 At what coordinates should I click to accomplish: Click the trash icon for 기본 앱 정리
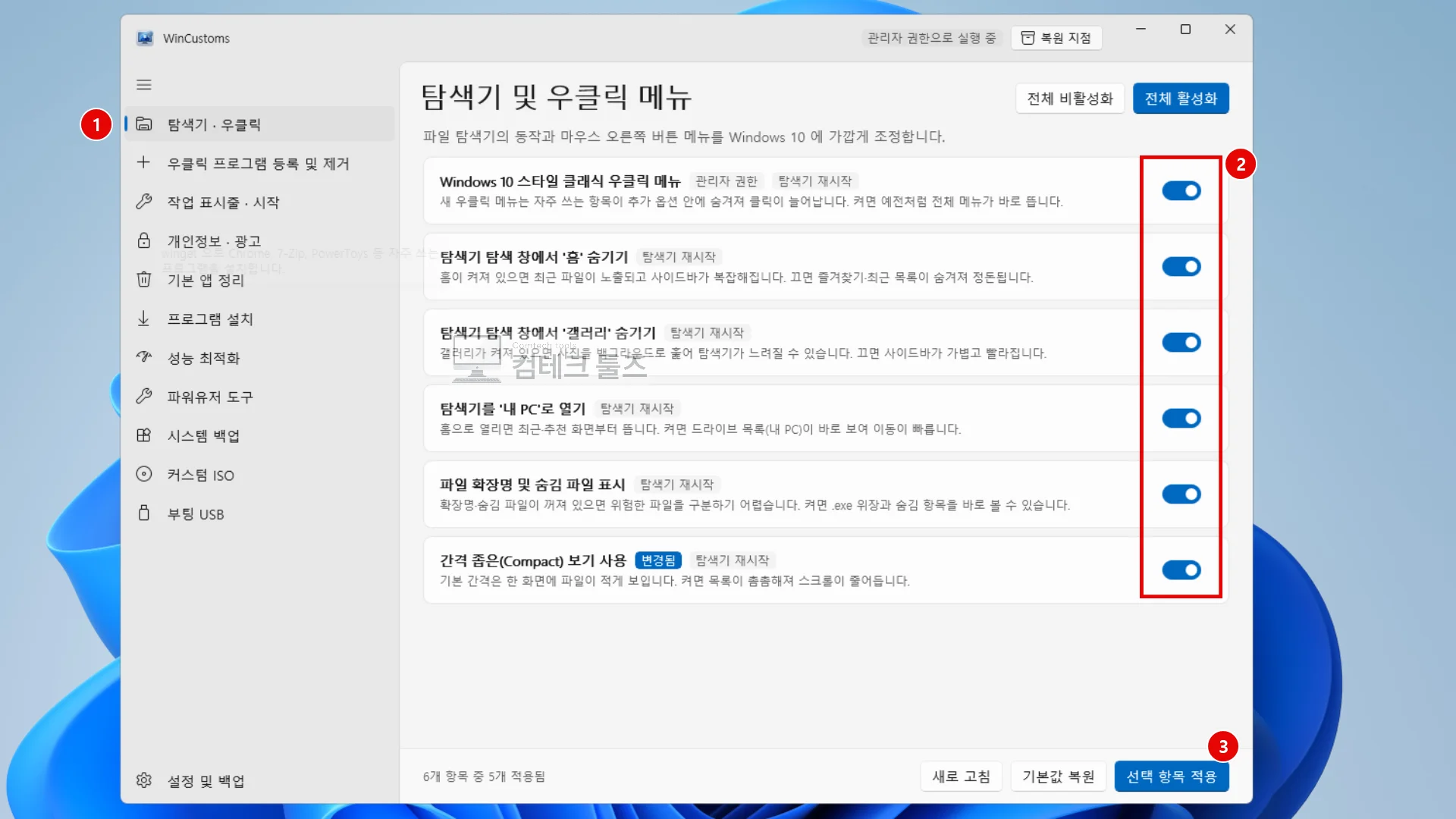(x=143, y=280)
